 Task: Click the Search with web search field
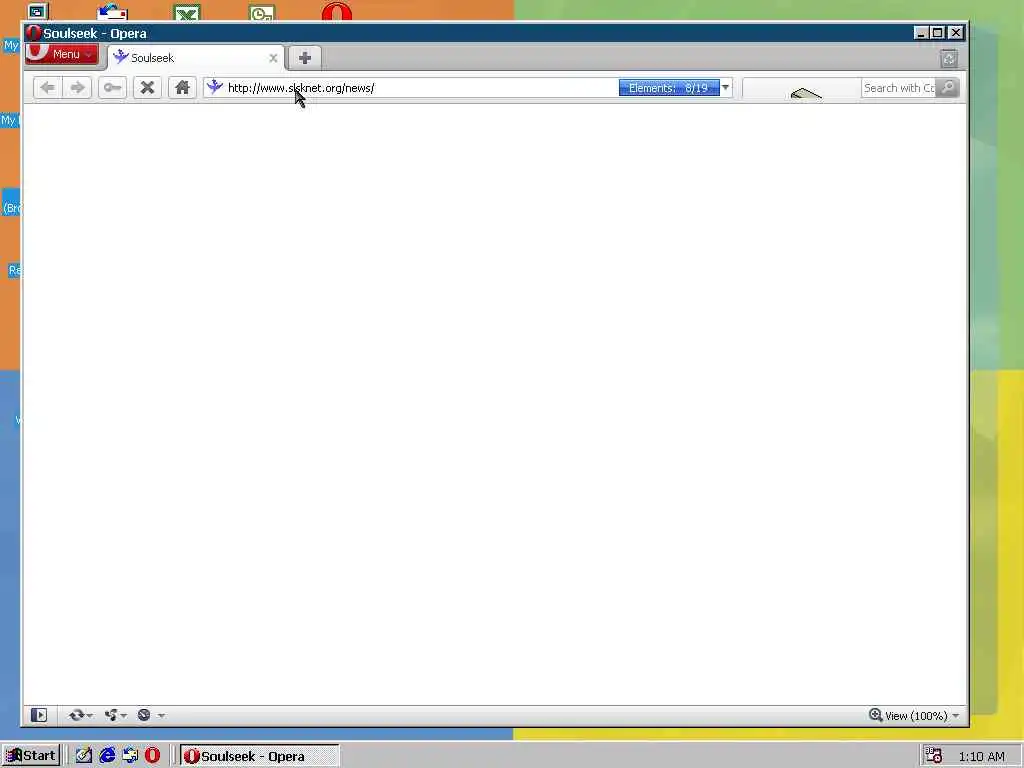[x=899, y=88]
